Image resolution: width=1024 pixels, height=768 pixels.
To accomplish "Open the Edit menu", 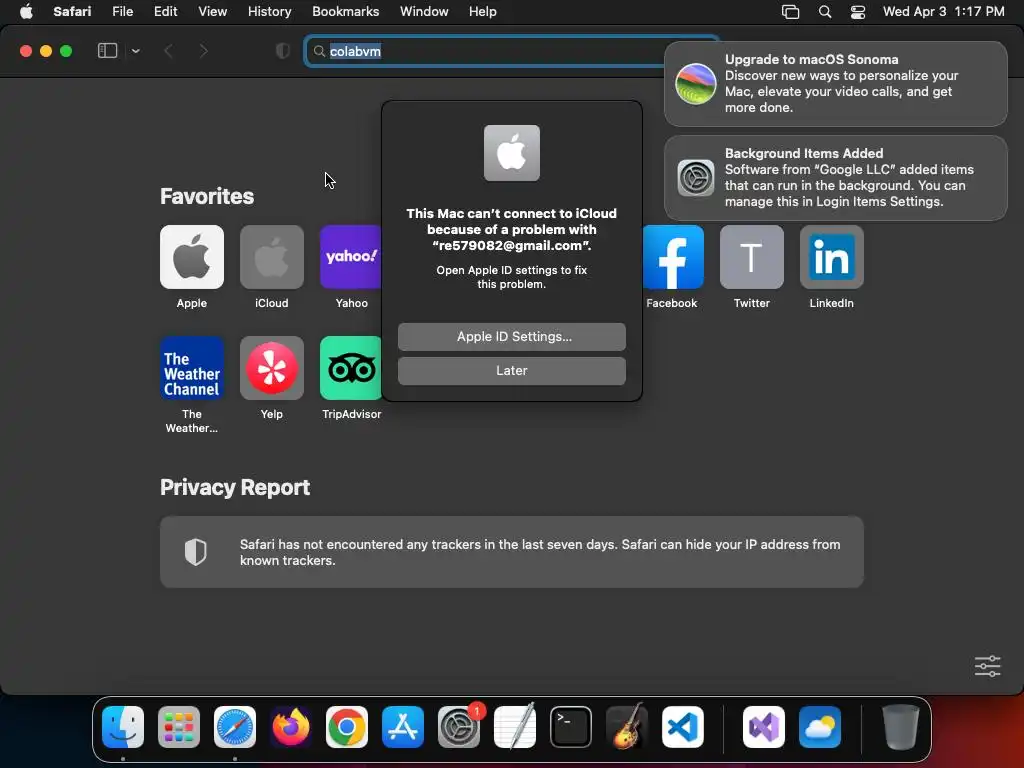I will click(x=165, y=12).
